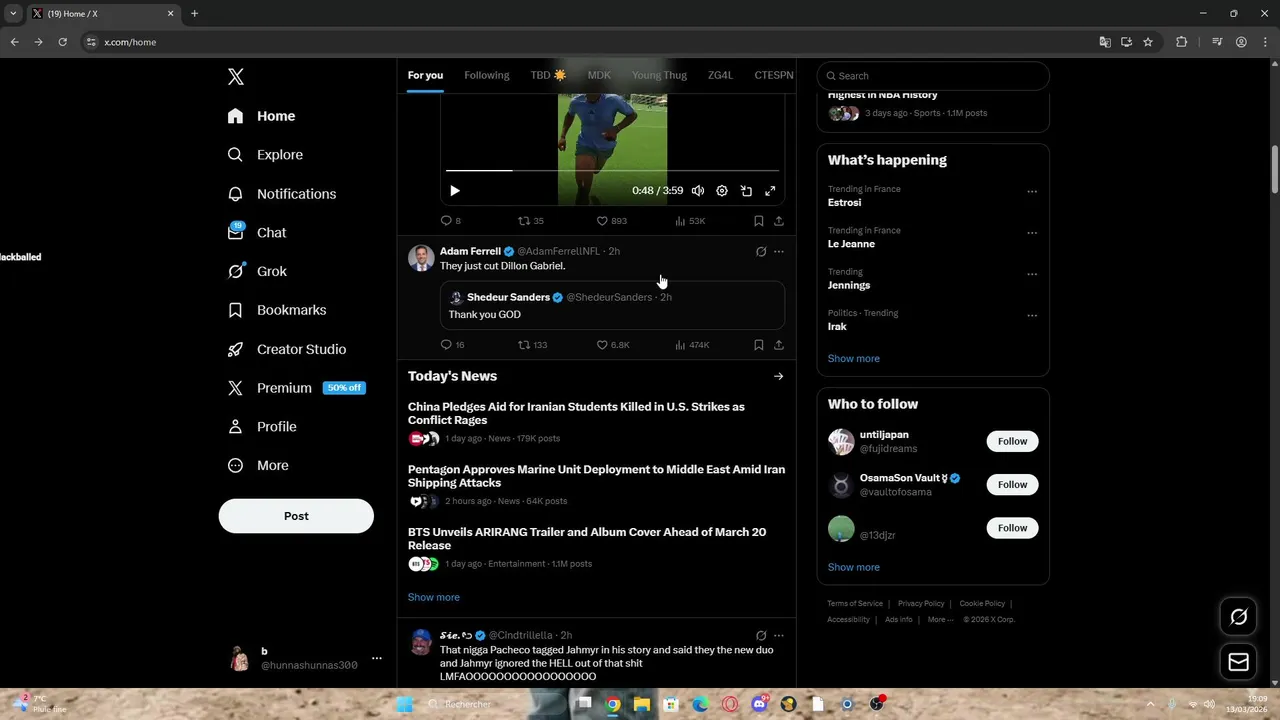Repost the video post with 35 reposts
Image resolution: width=1280 pixels, height=720 pixels.
531,221
